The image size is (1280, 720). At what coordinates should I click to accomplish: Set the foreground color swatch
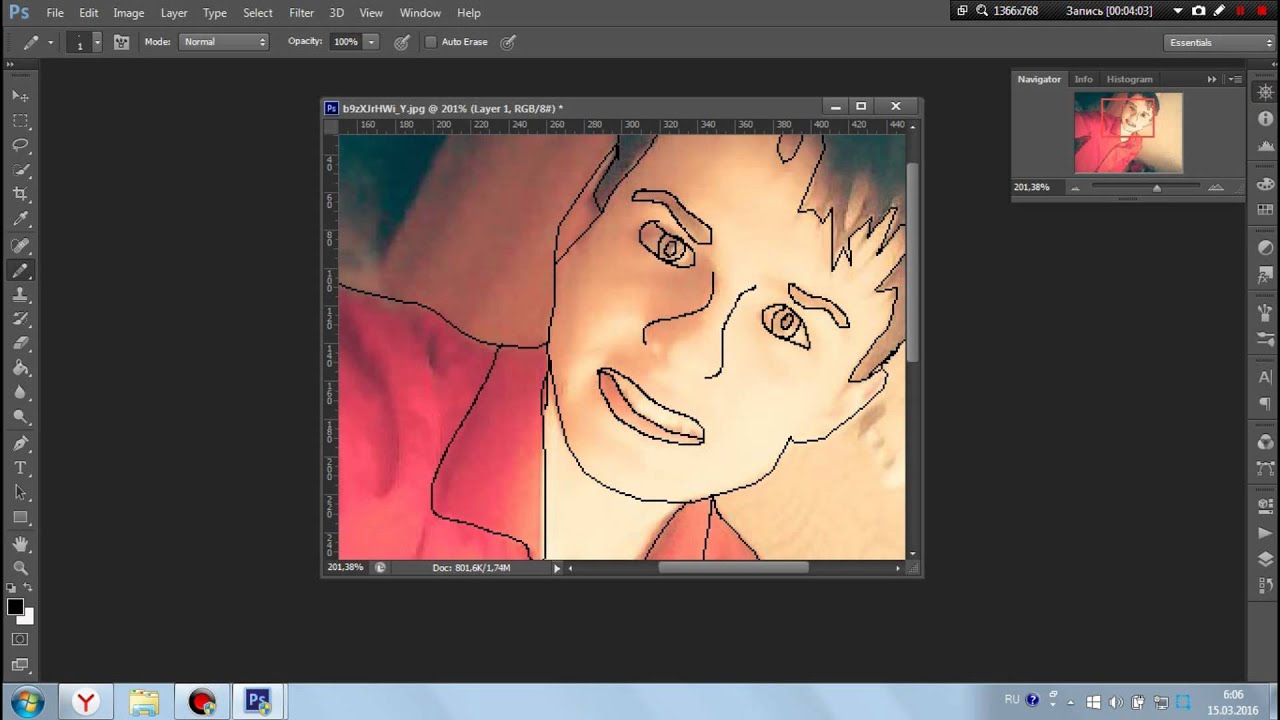pyautogui.click(x=15, y=607)
